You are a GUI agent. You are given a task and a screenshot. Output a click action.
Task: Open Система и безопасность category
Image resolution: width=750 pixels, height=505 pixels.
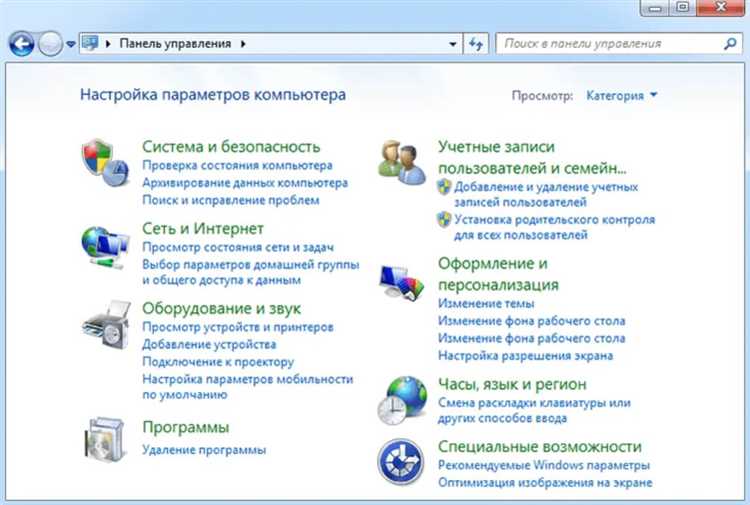[x=231, y=146]
